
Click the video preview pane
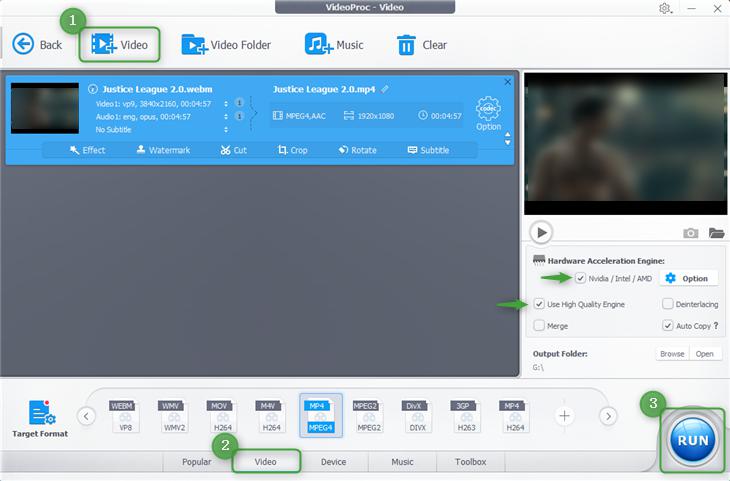(x=625, y=144)
